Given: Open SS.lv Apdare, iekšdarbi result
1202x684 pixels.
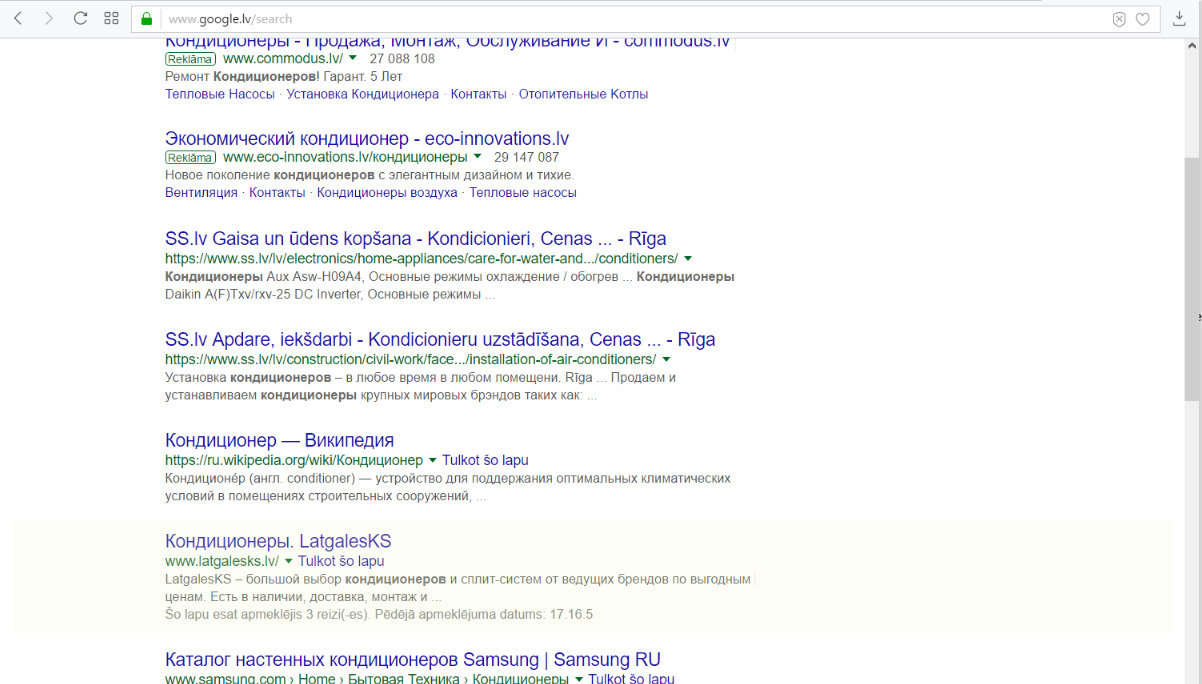Looking at the screenshot, I should coord(440,339).
